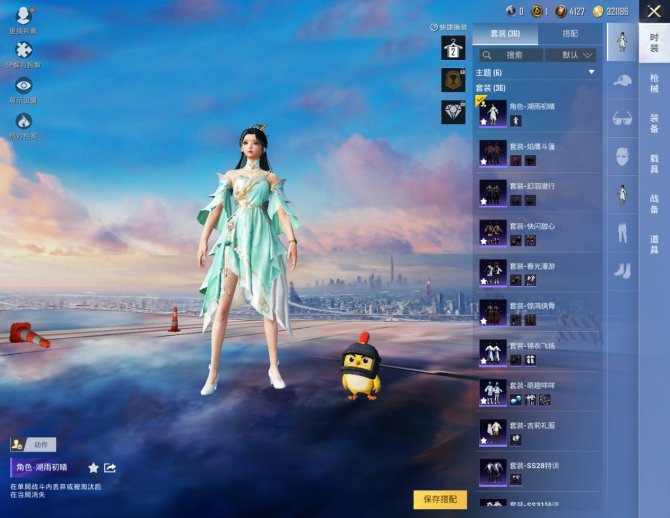This screenshot has height=518, width=670.
Task: Open the 枪械 firearms menu
Action: [x=654, y=83]
